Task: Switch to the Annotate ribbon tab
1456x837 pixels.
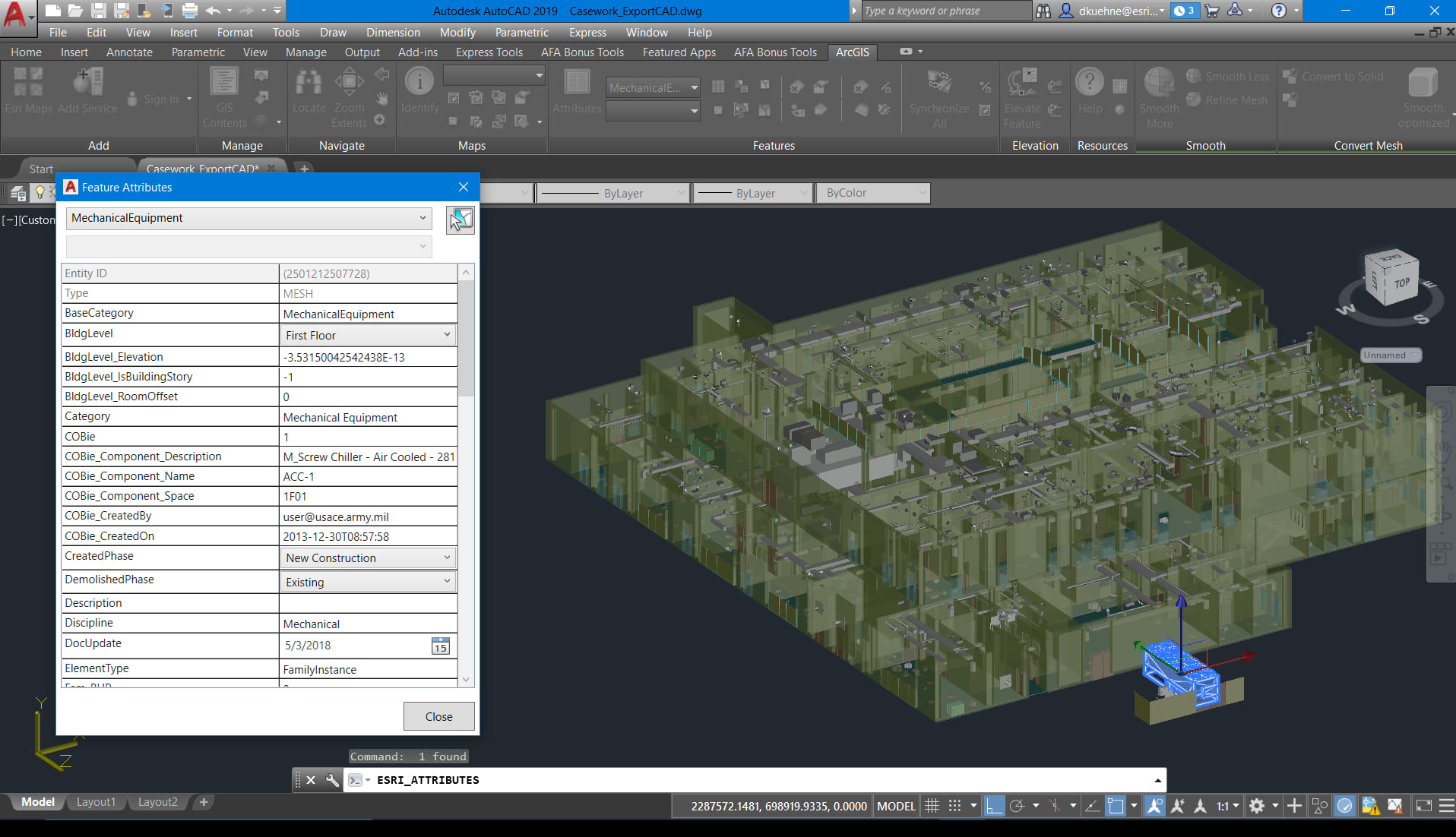Action: click(x=129, y=52)
